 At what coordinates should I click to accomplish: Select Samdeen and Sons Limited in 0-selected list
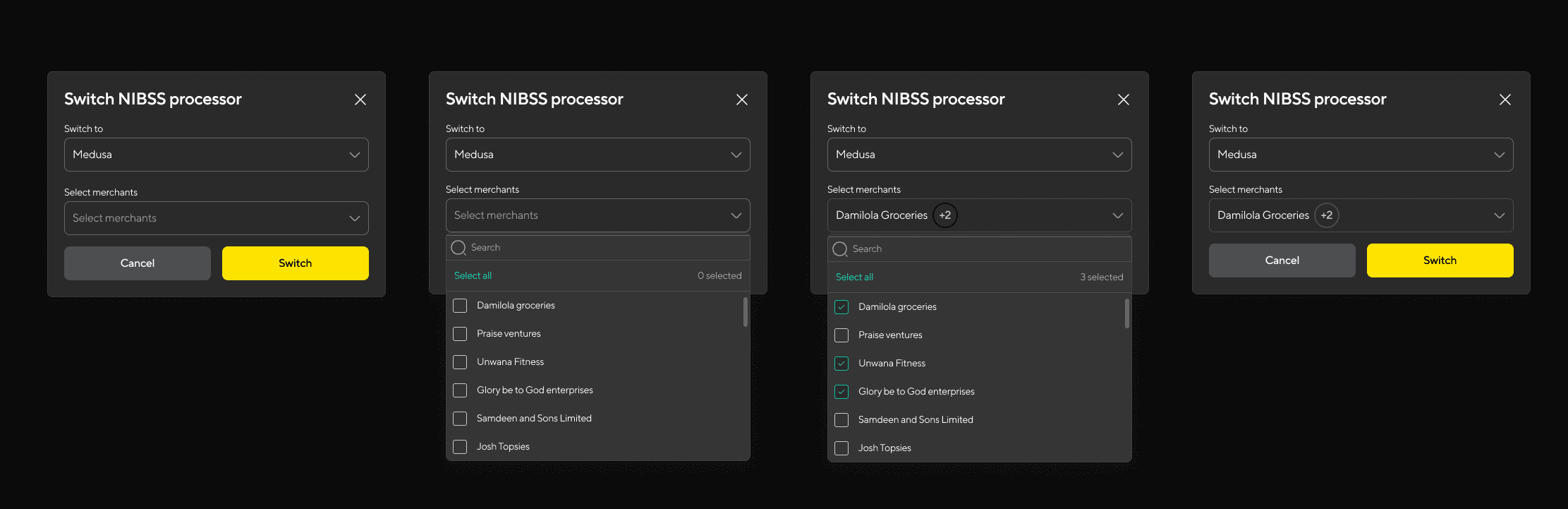[460, 419]
